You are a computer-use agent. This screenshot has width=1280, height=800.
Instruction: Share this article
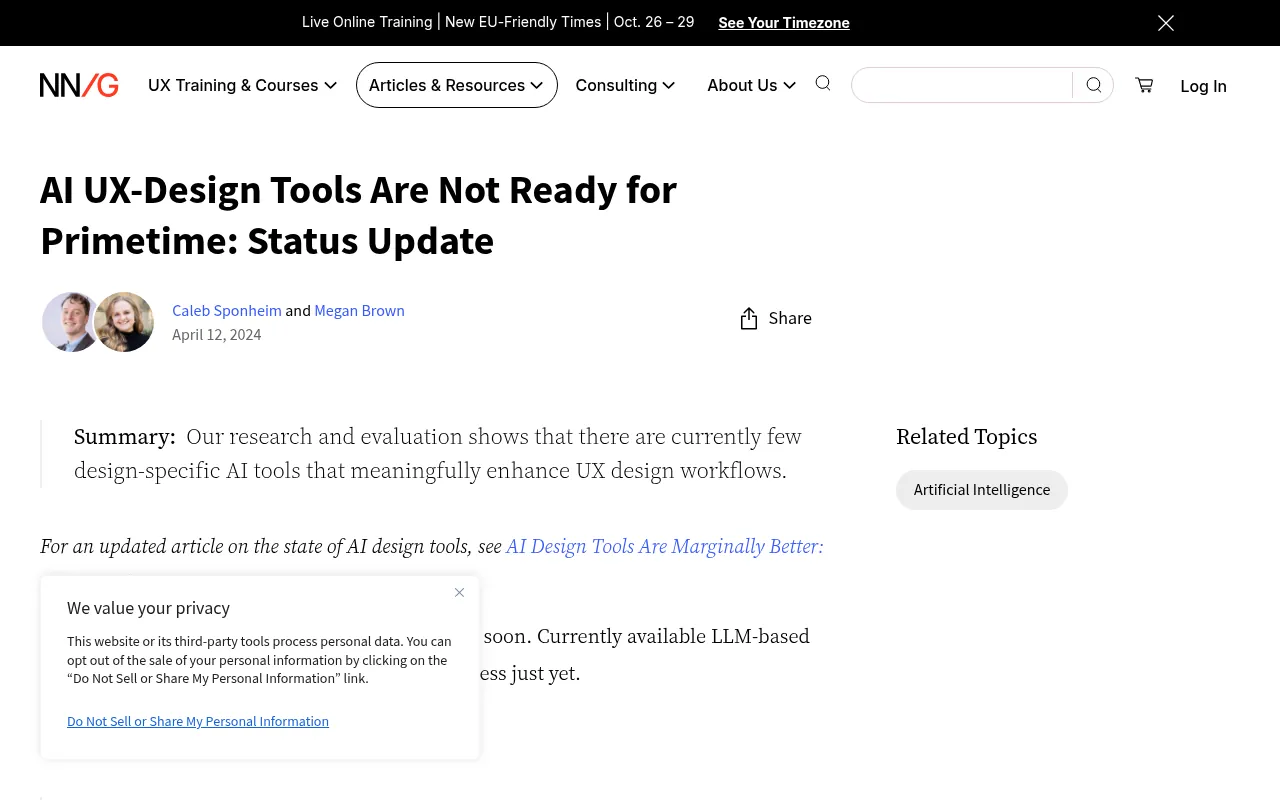pos(775,318)
